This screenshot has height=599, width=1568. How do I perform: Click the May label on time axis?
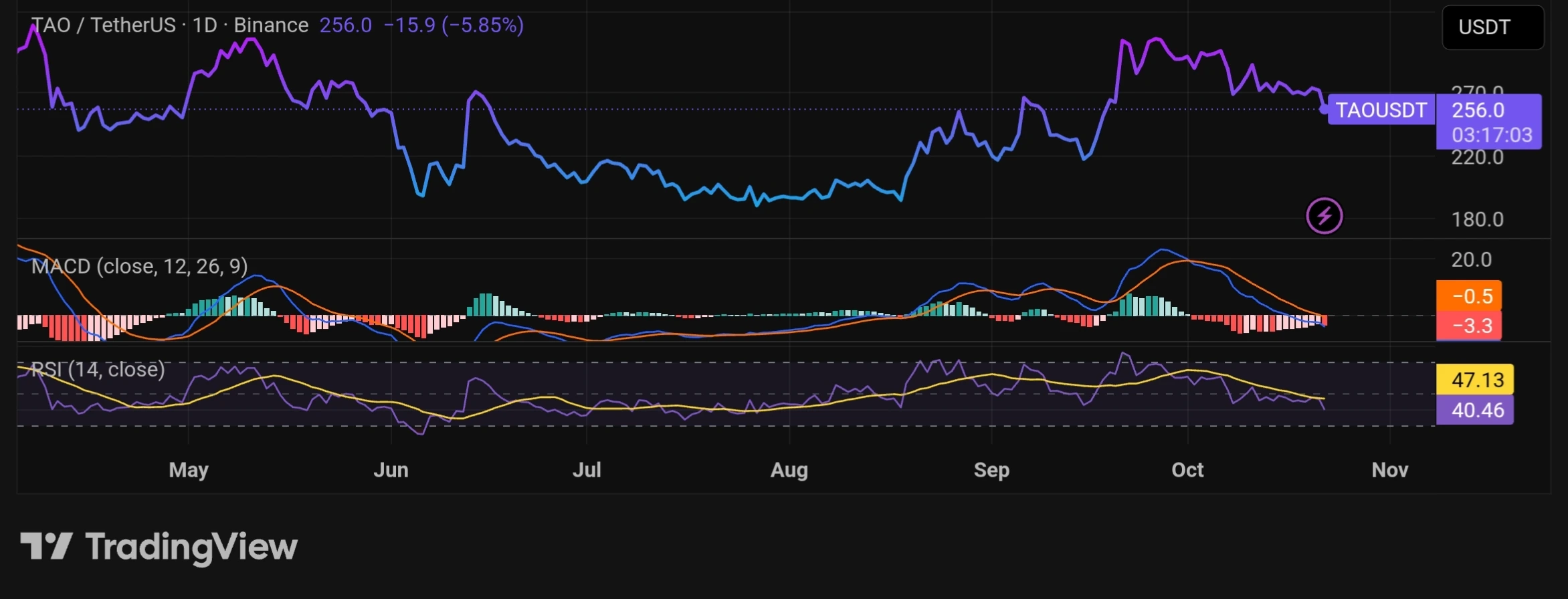[x=189, y=470]
